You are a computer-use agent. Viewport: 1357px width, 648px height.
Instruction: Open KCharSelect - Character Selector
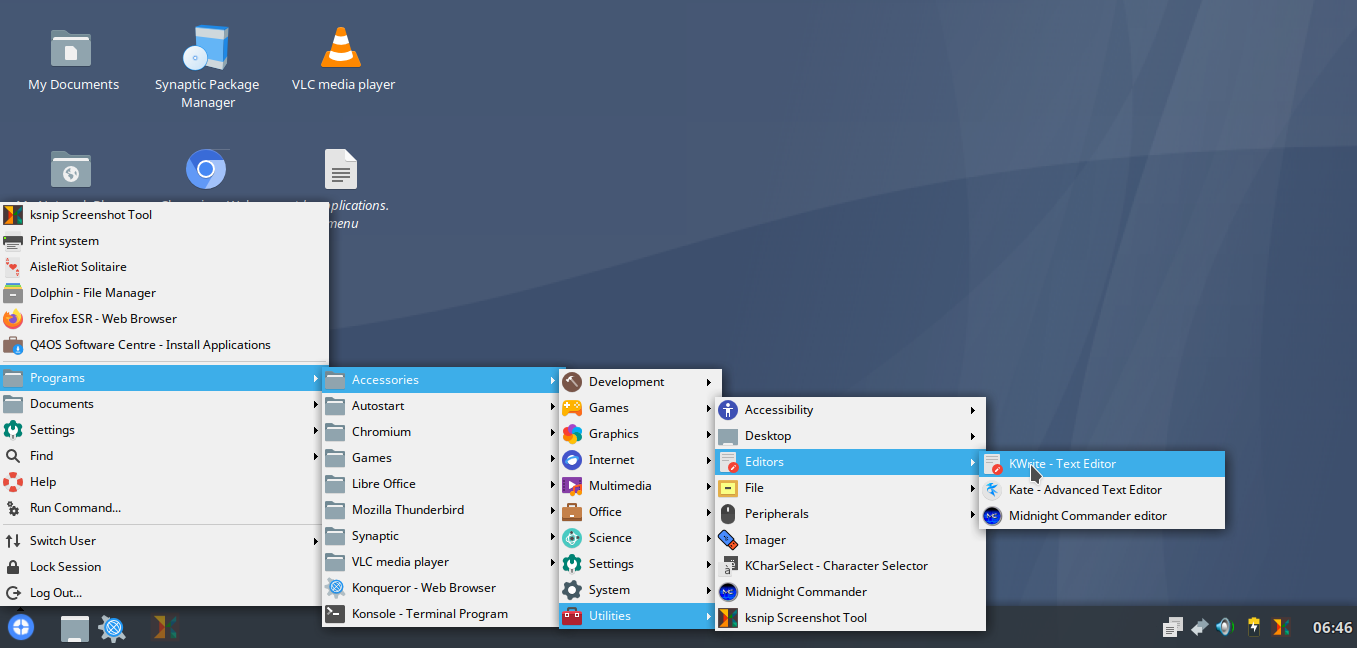pos(836,566)
